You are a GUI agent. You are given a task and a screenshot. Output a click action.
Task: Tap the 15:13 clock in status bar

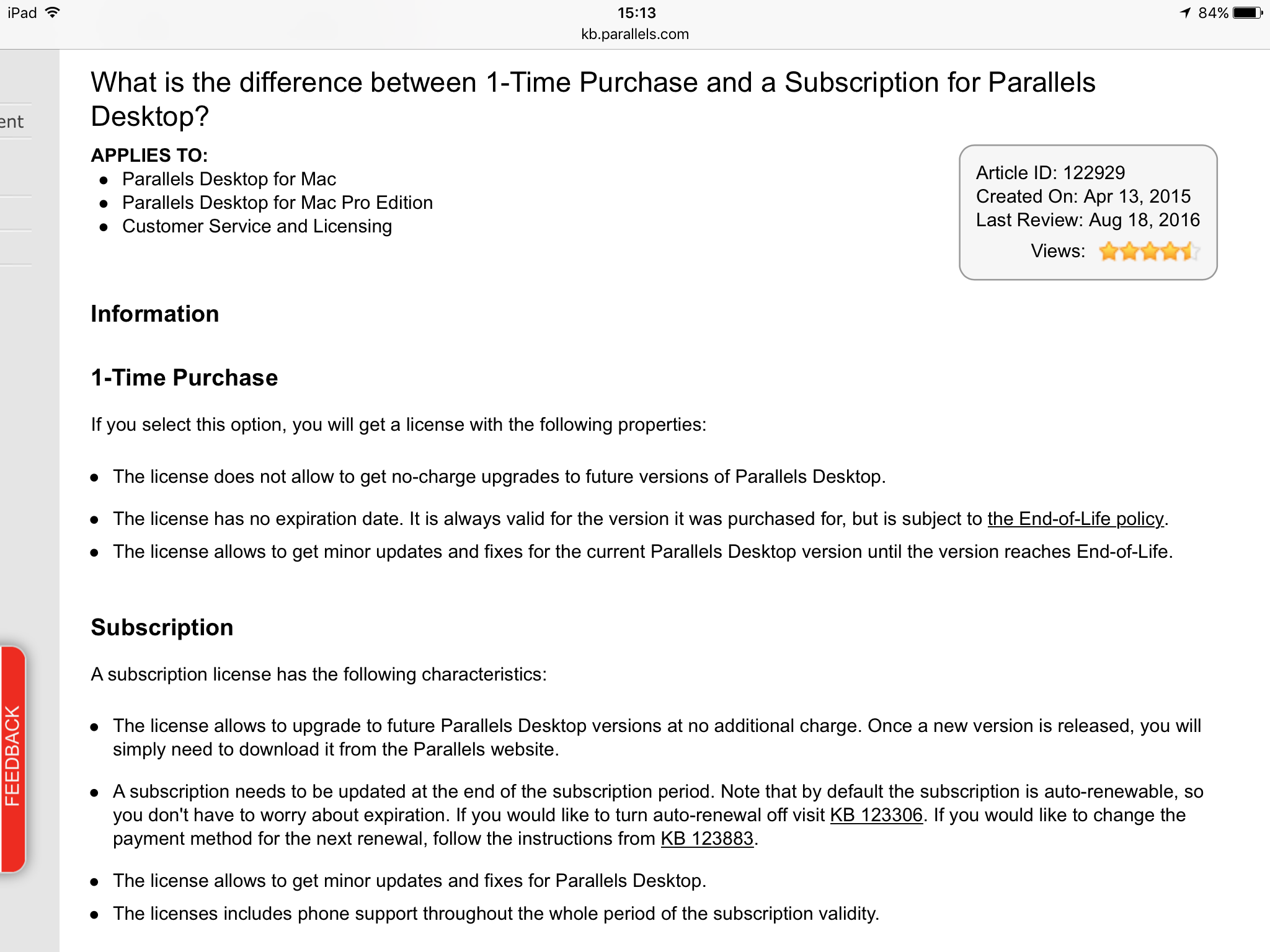636,13
